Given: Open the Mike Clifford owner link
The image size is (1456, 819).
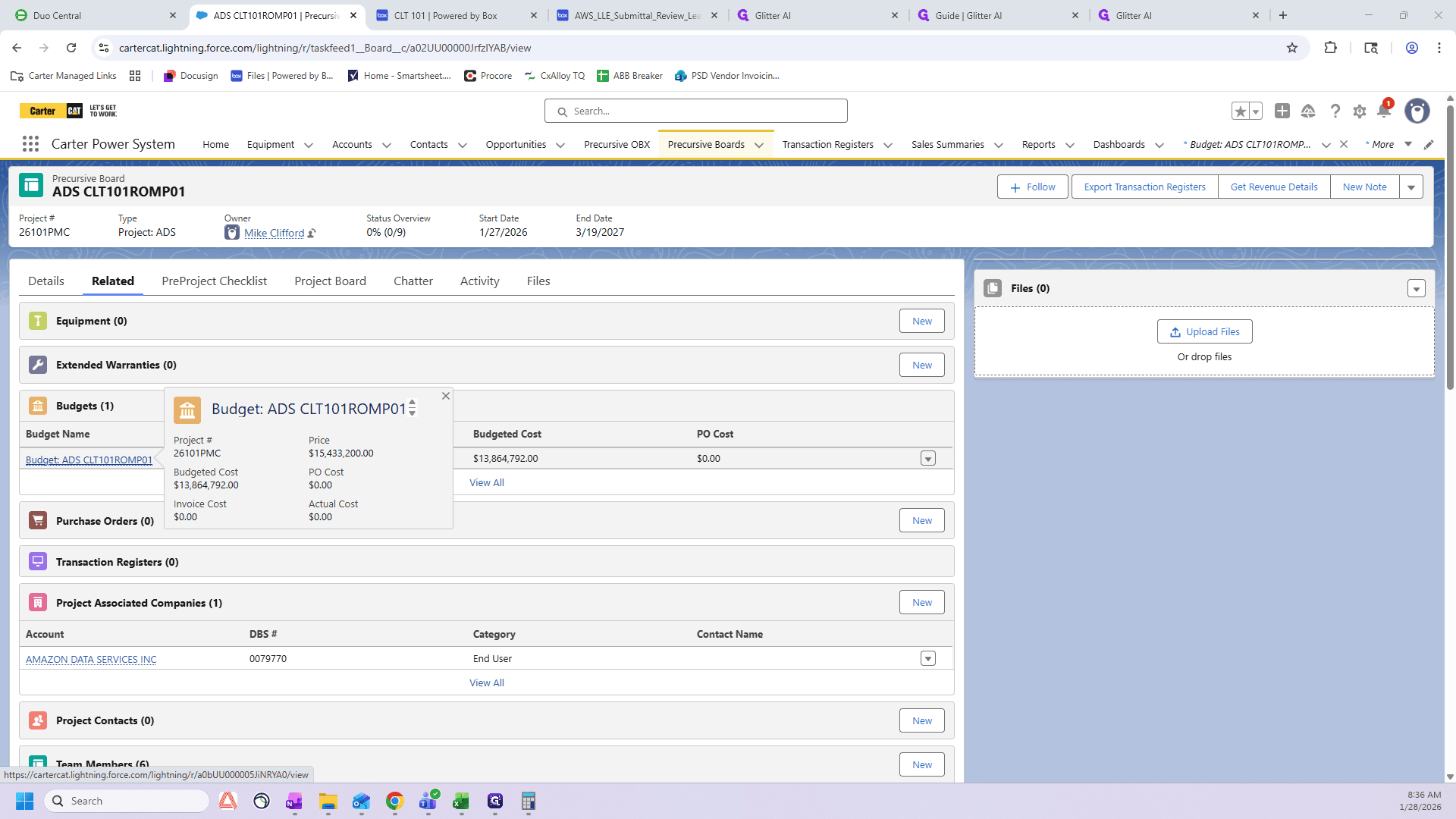Looking at the screenshot, I should 274,233.
